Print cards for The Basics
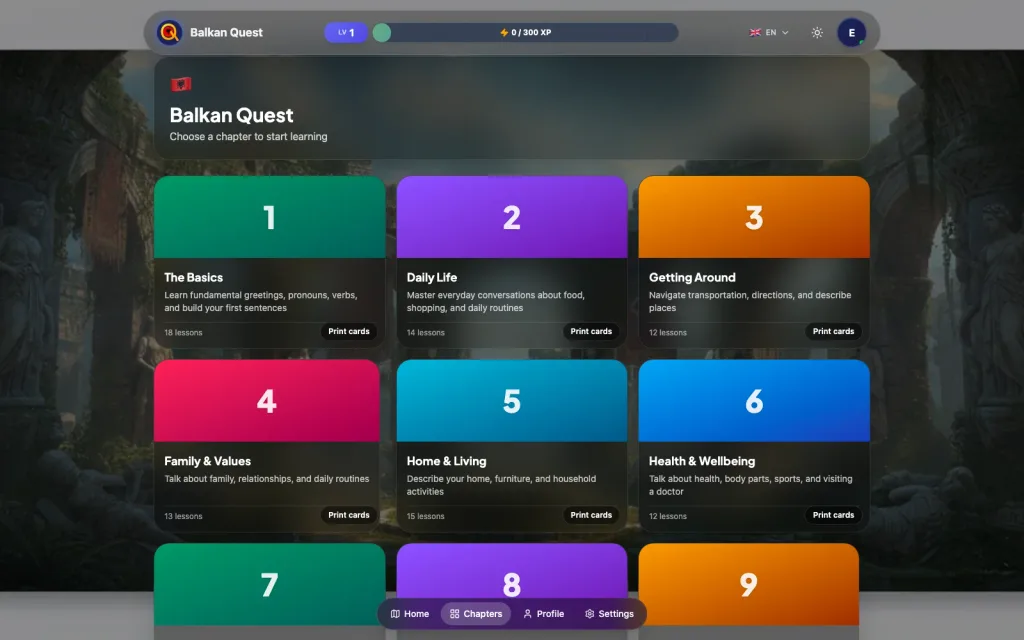 (x=349, y=331)
